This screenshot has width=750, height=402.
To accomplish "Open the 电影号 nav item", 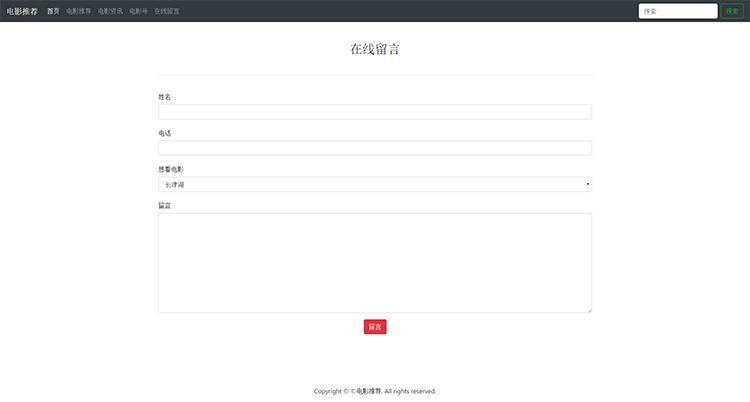I will tap(138, 11).
